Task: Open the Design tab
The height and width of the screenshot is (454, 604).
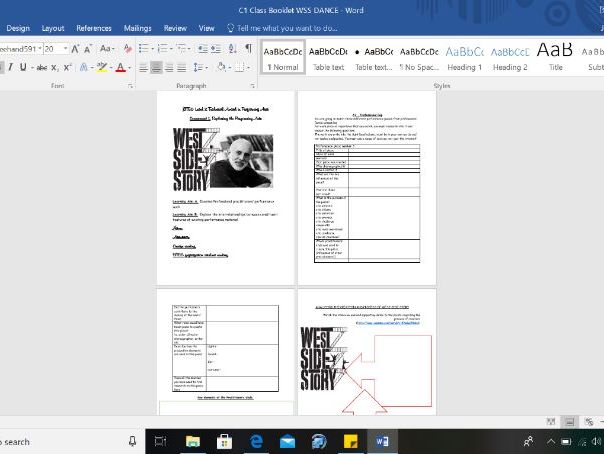Action: pos(18,28)
